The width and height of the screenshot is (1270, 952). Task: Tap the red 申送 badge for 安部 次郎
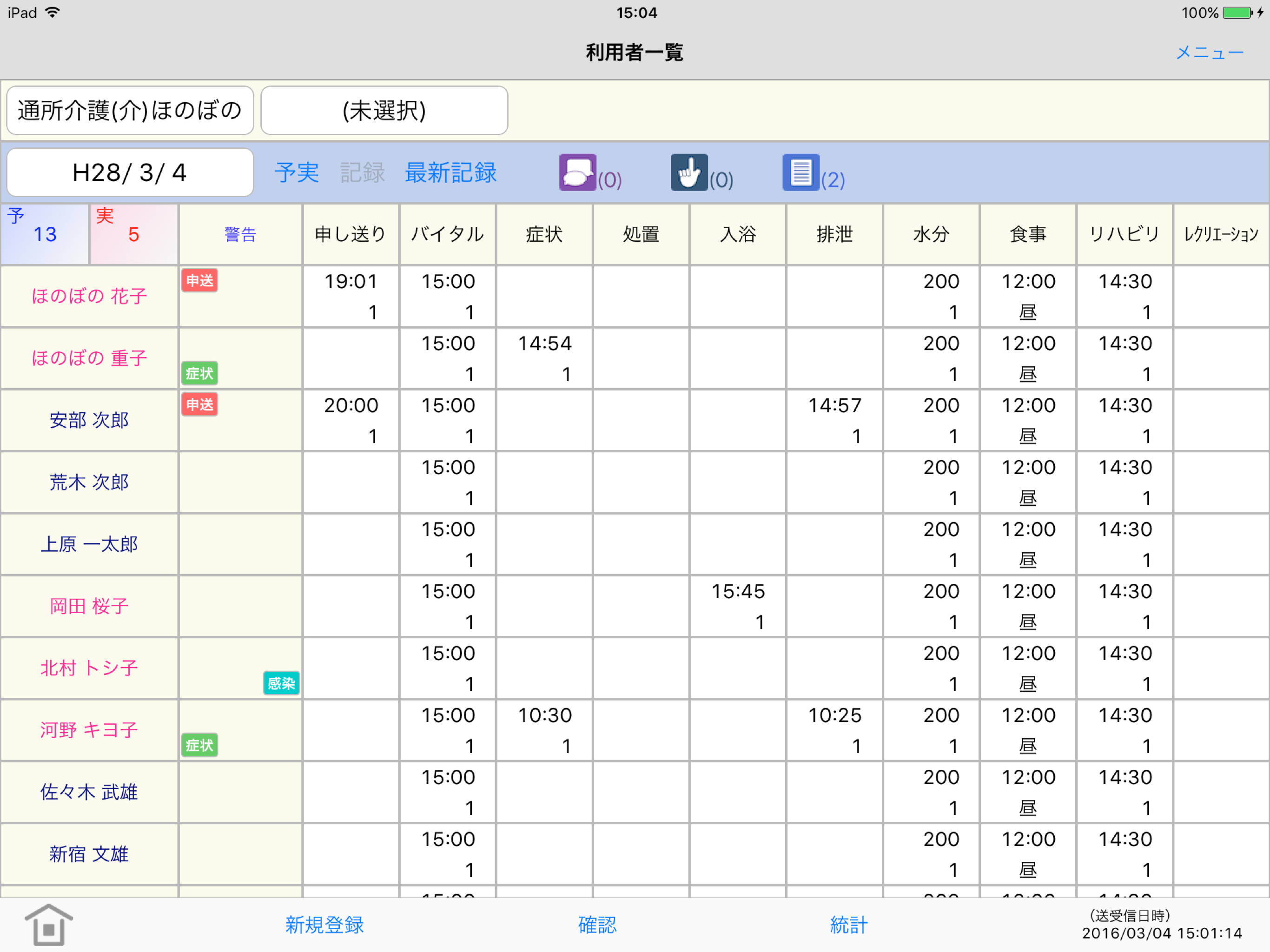point(200,405)
